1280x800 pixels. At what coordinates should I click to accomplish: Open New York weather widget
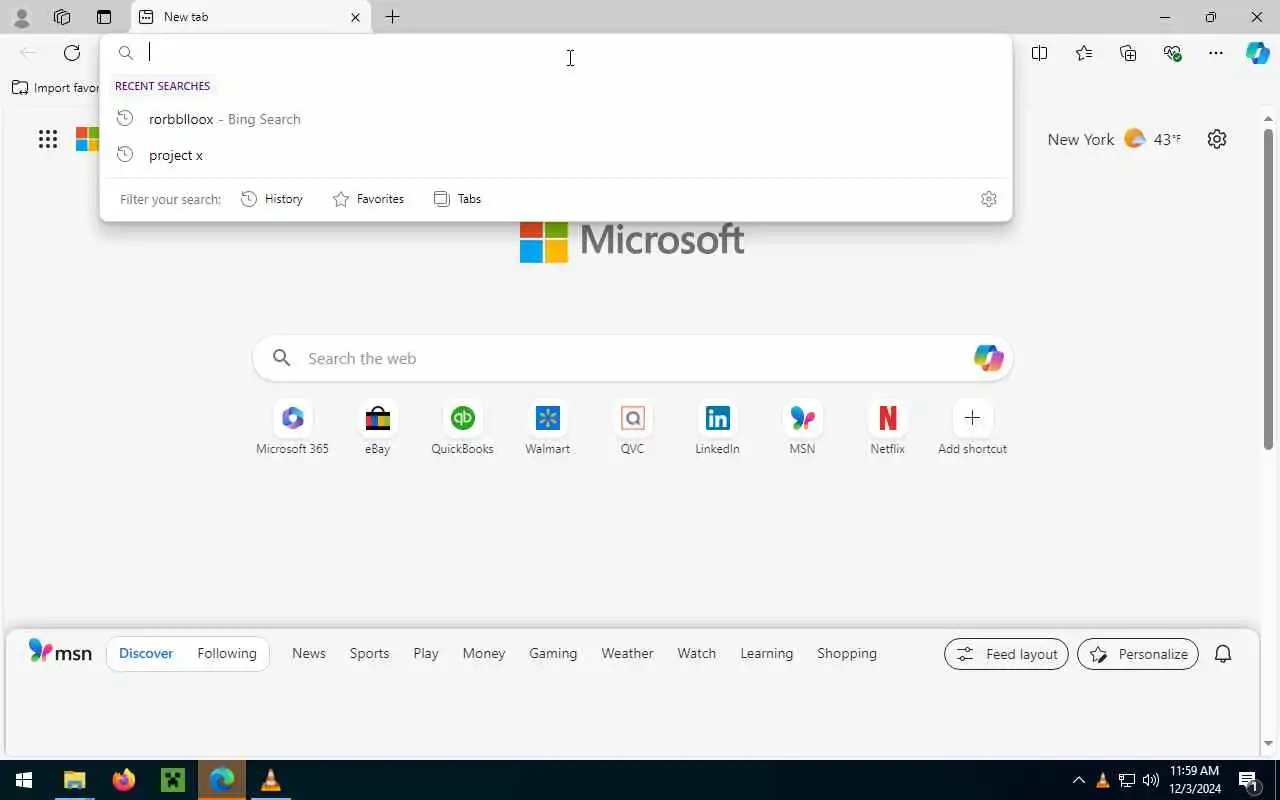tap(1114, 139)
